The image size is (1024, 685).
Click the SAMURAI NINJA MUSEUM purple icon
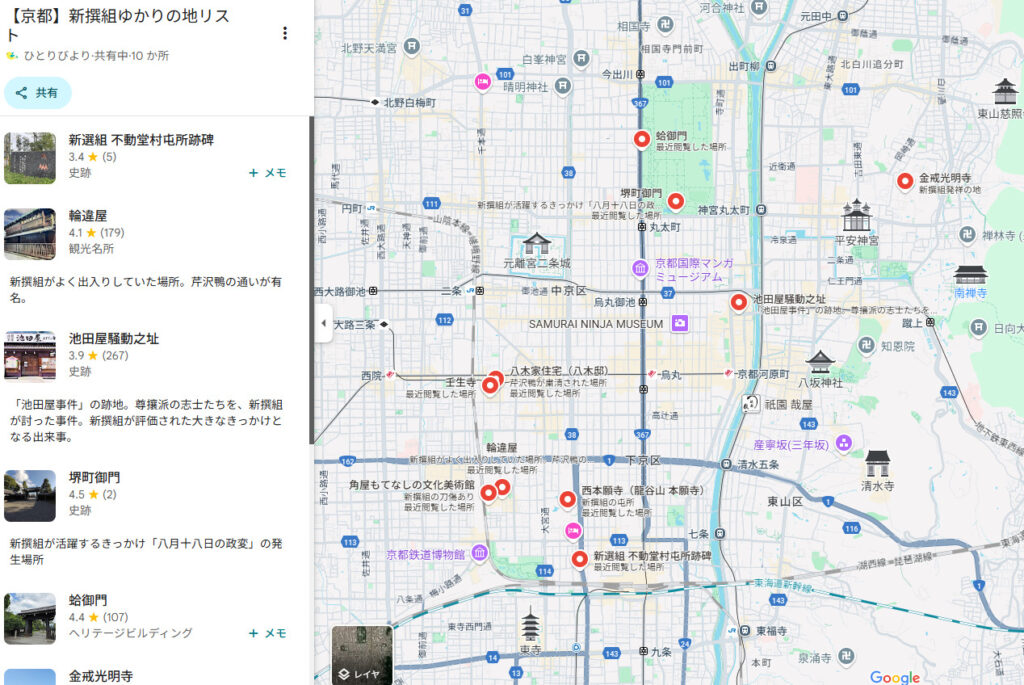[x=680, y=323]
